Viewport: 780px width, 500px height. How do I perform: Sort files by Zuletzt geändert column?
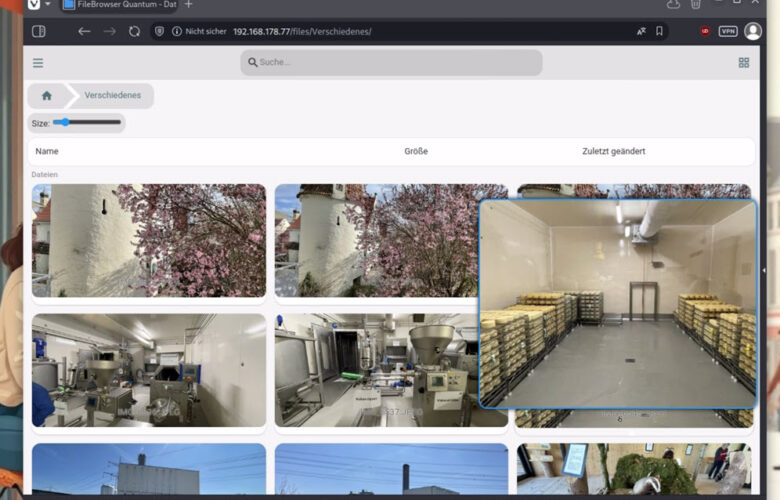tap(613, 151)
